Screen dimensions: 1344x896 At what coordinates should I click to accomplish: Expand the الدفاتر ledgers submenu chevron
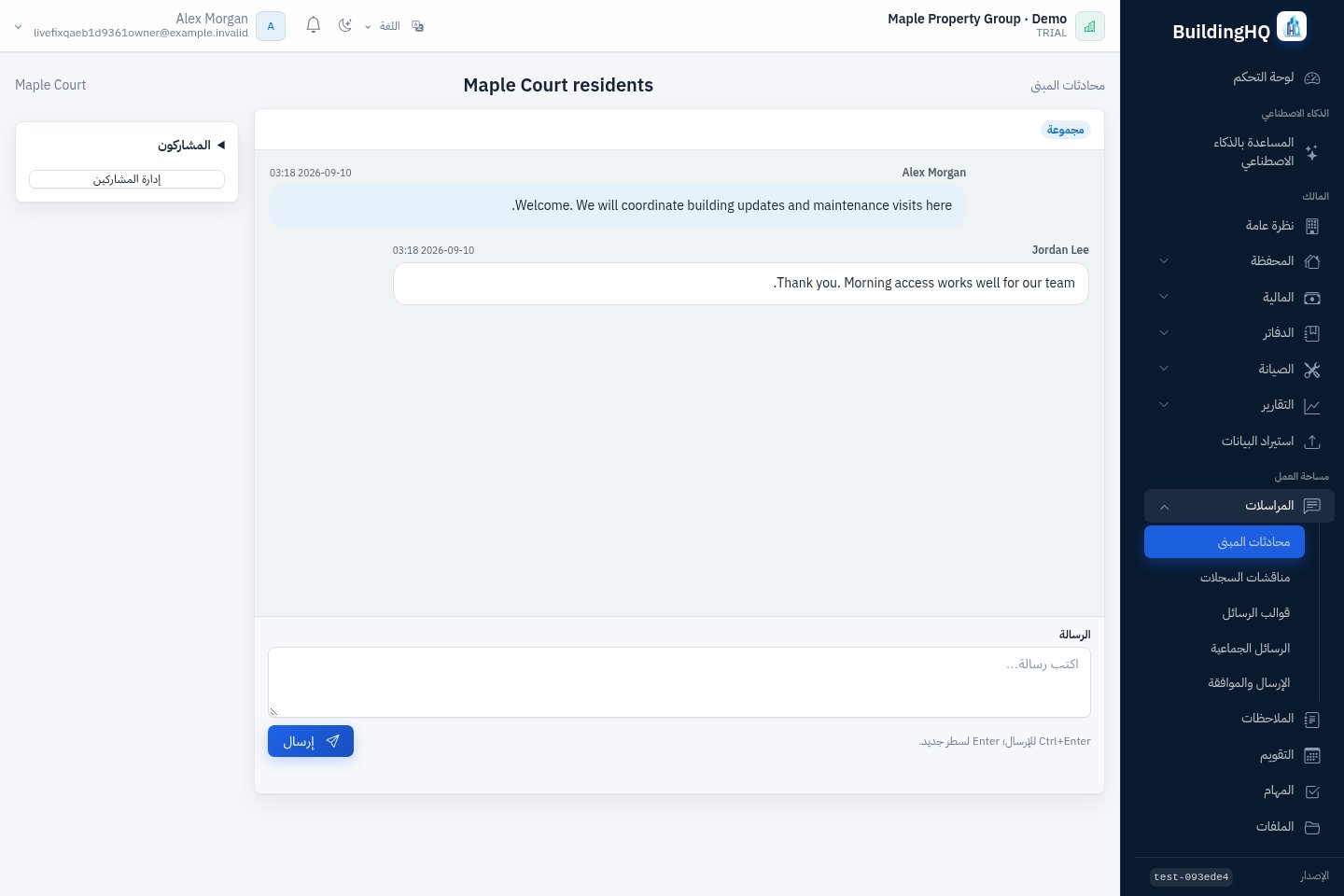coord(1164,332)
